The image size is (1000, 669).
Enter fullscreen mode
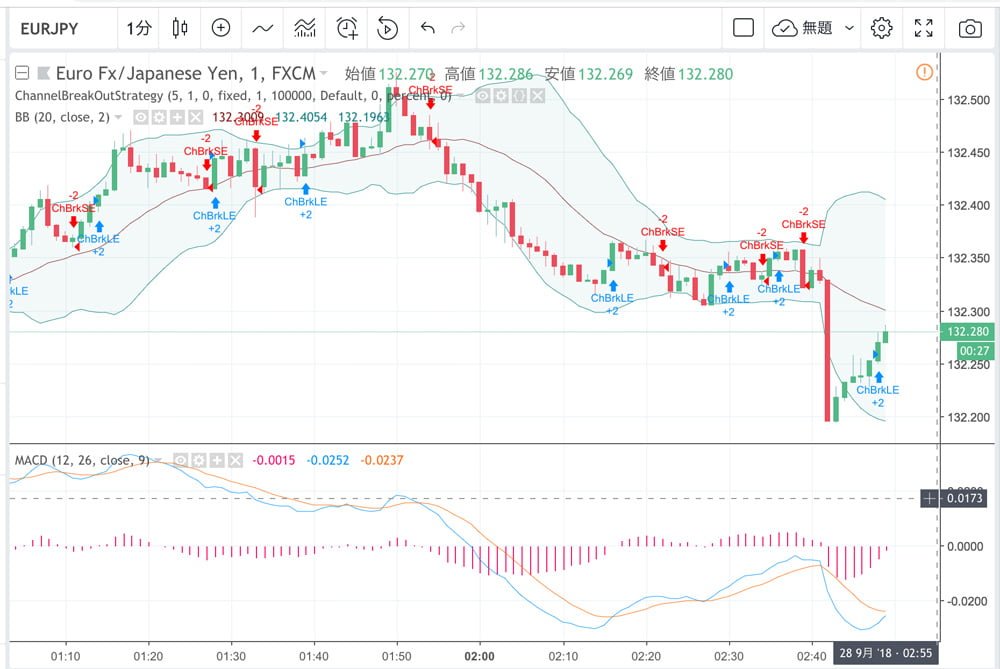[x=924, y=29]
